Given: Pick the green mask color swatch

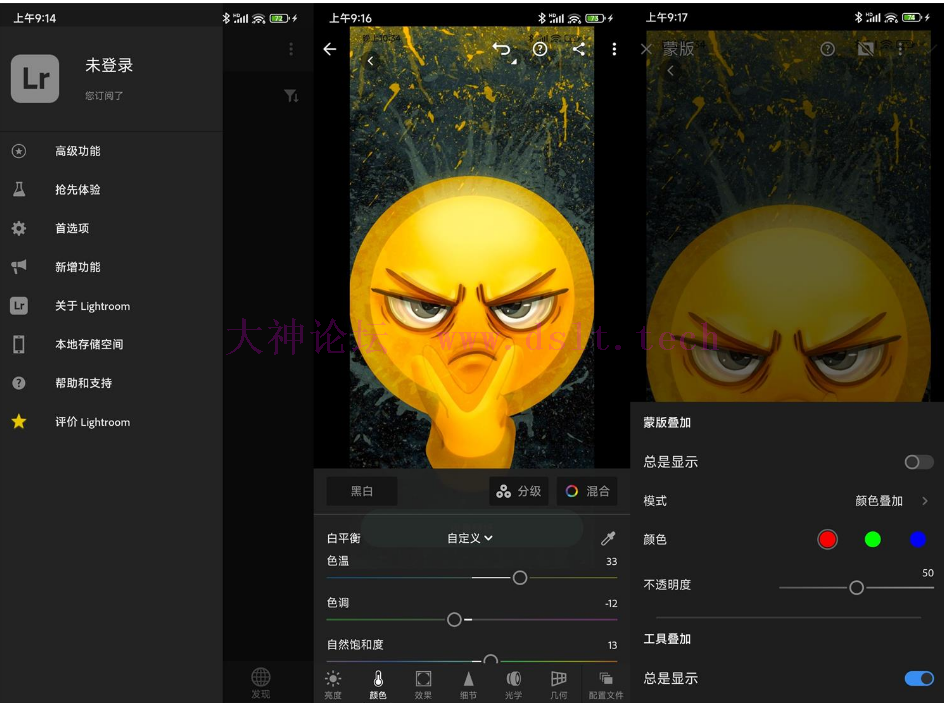Looking at the screenshot, I should click(873, 539).
